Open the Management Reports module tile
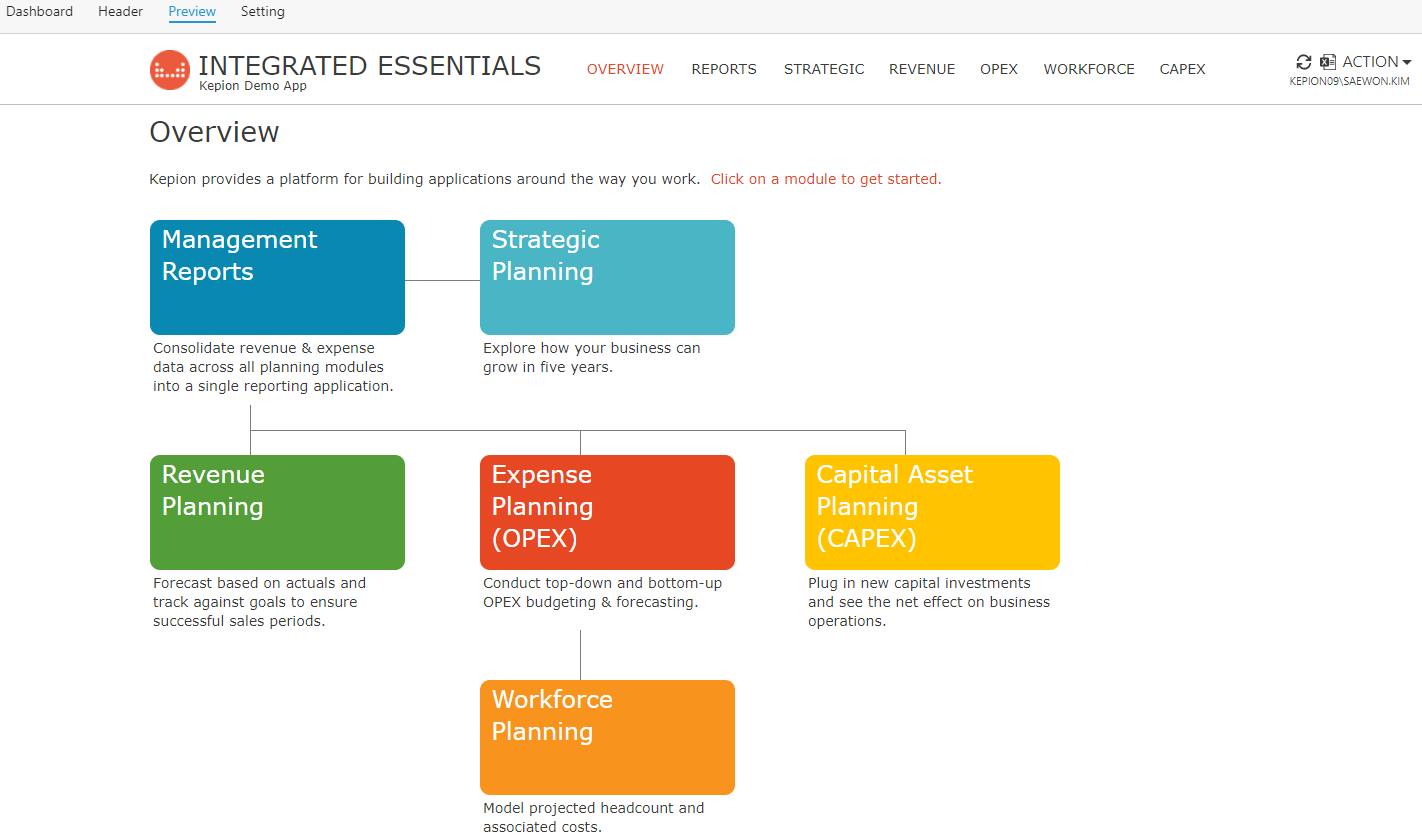Image resolution: width=1422 pixels, height=840 pixels. (277, 277)
